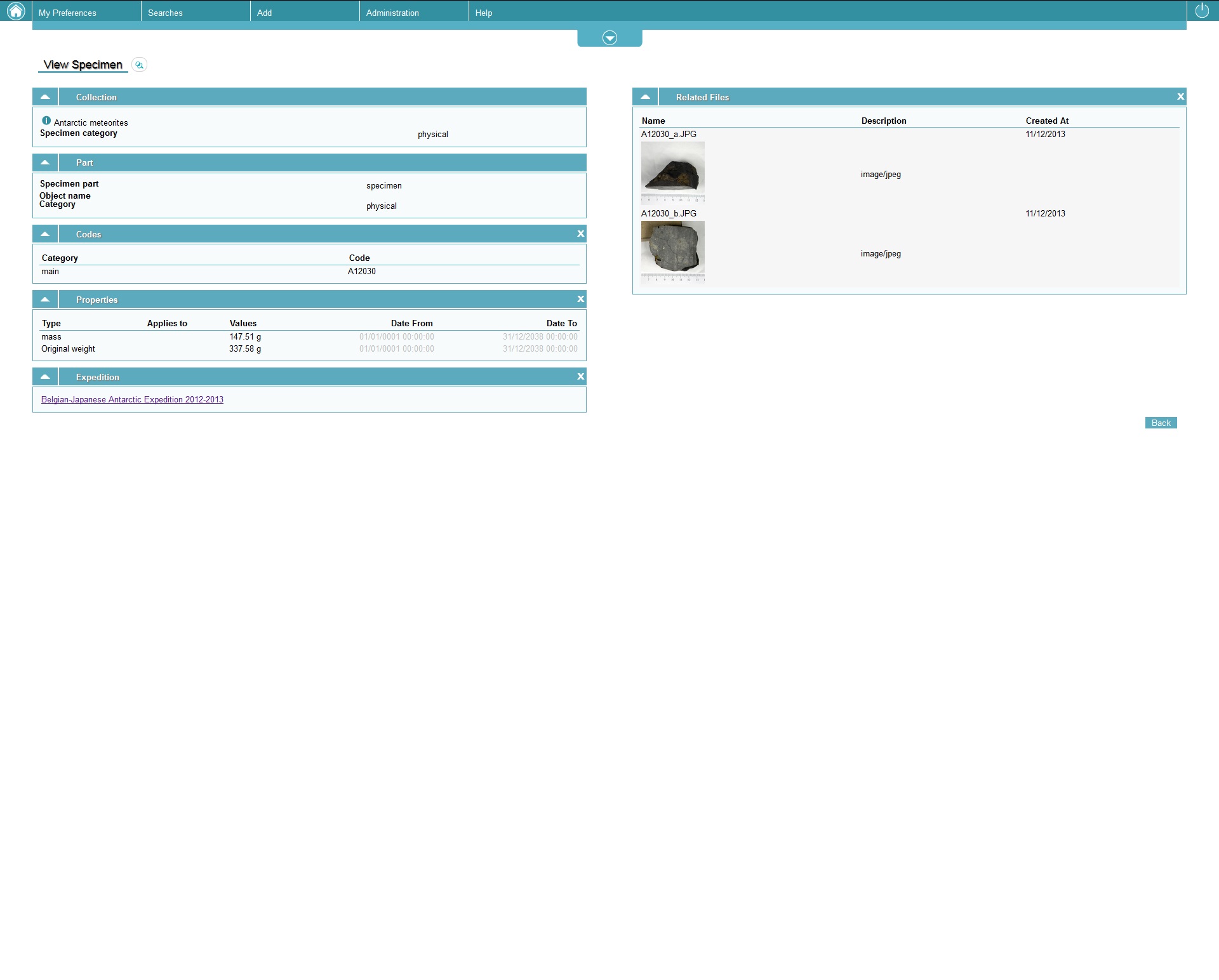1219x980 pixels.
Task: Click the info icon next to Antarctic meteorites
Action: (46, 121)
